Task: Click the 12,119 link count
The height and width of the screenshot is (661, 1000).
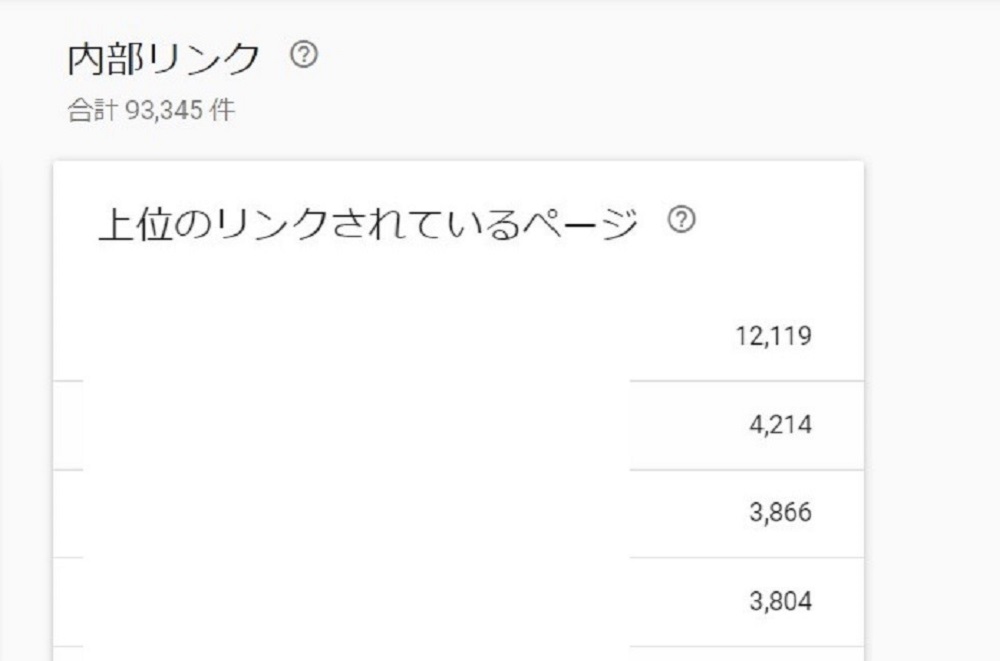Action: 773,336
